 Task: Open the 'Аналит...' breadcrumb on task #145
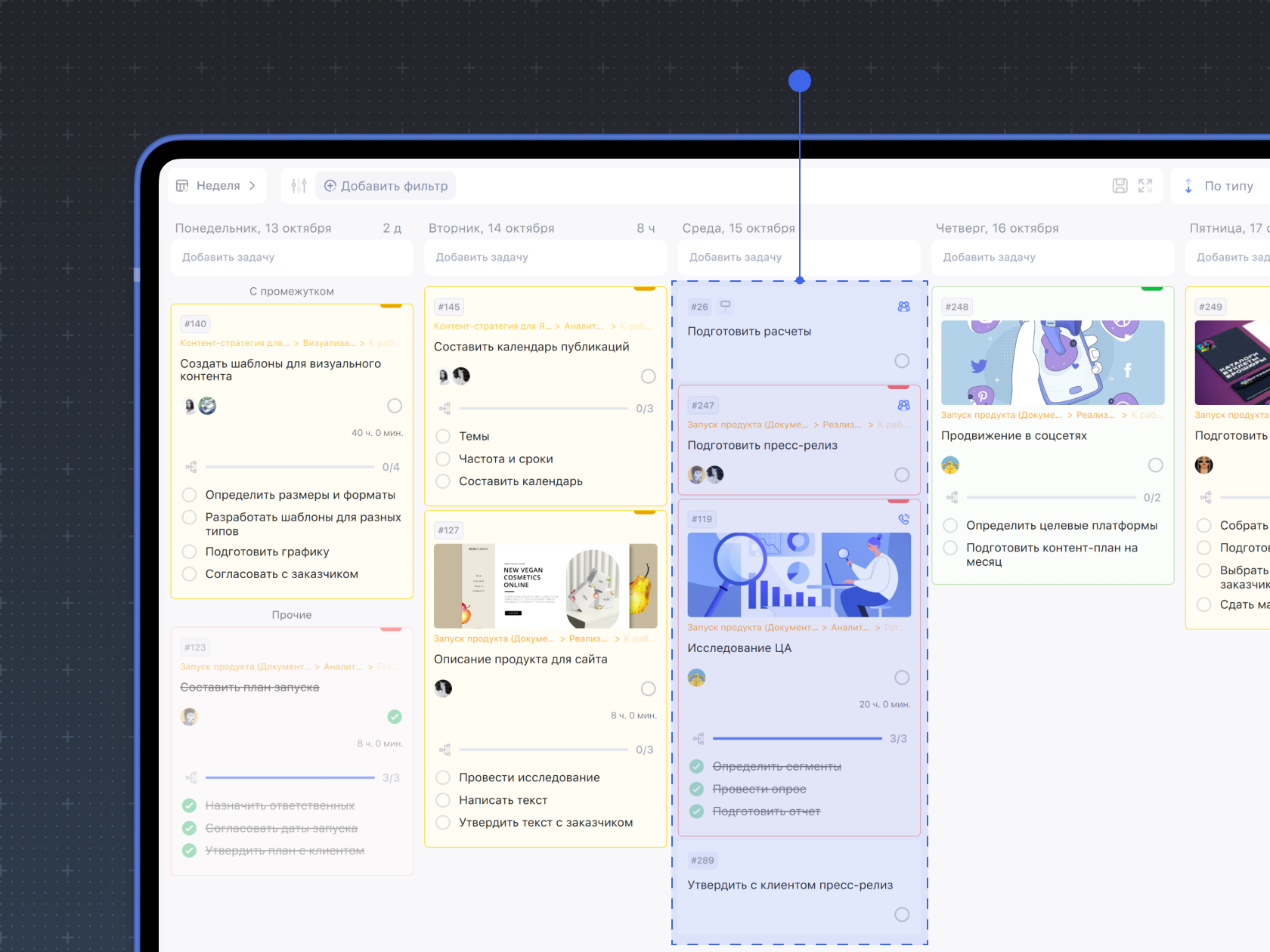coord(584,326)
